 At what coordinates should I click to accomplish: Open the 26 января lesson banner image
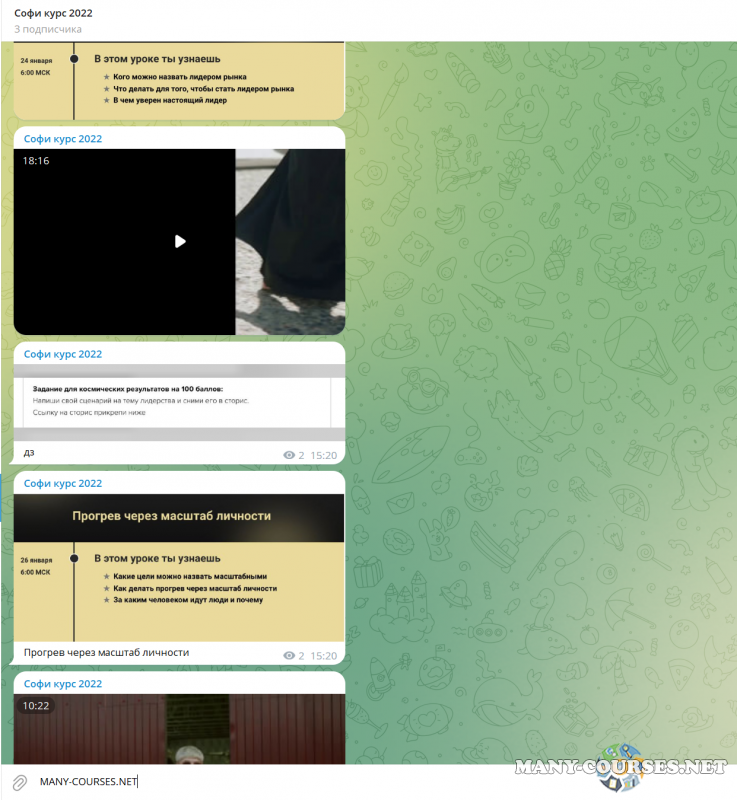[x=179, y=567]
